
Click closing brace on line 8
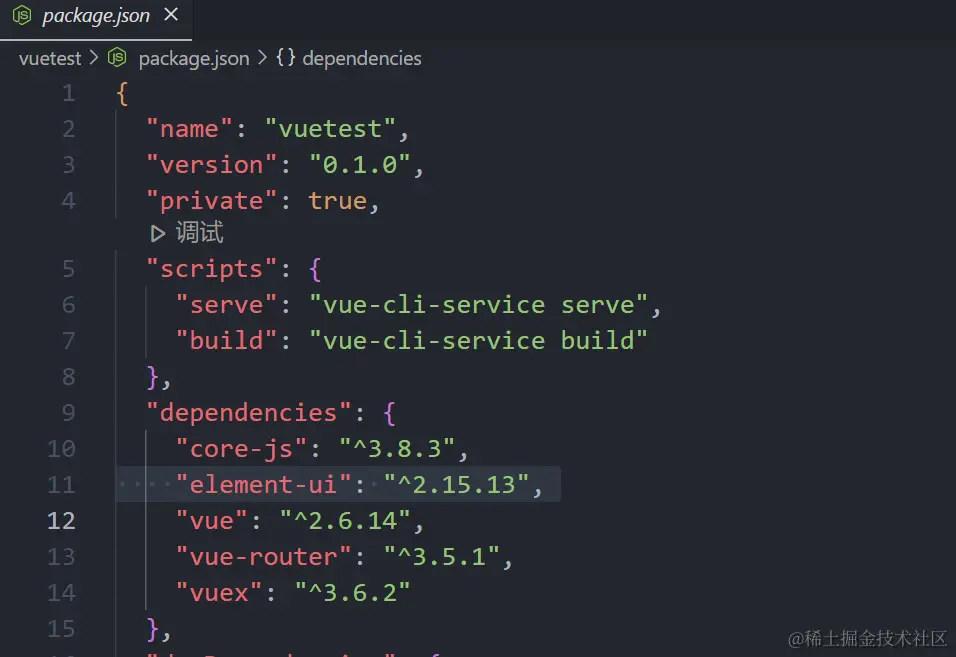coord(152,377)
